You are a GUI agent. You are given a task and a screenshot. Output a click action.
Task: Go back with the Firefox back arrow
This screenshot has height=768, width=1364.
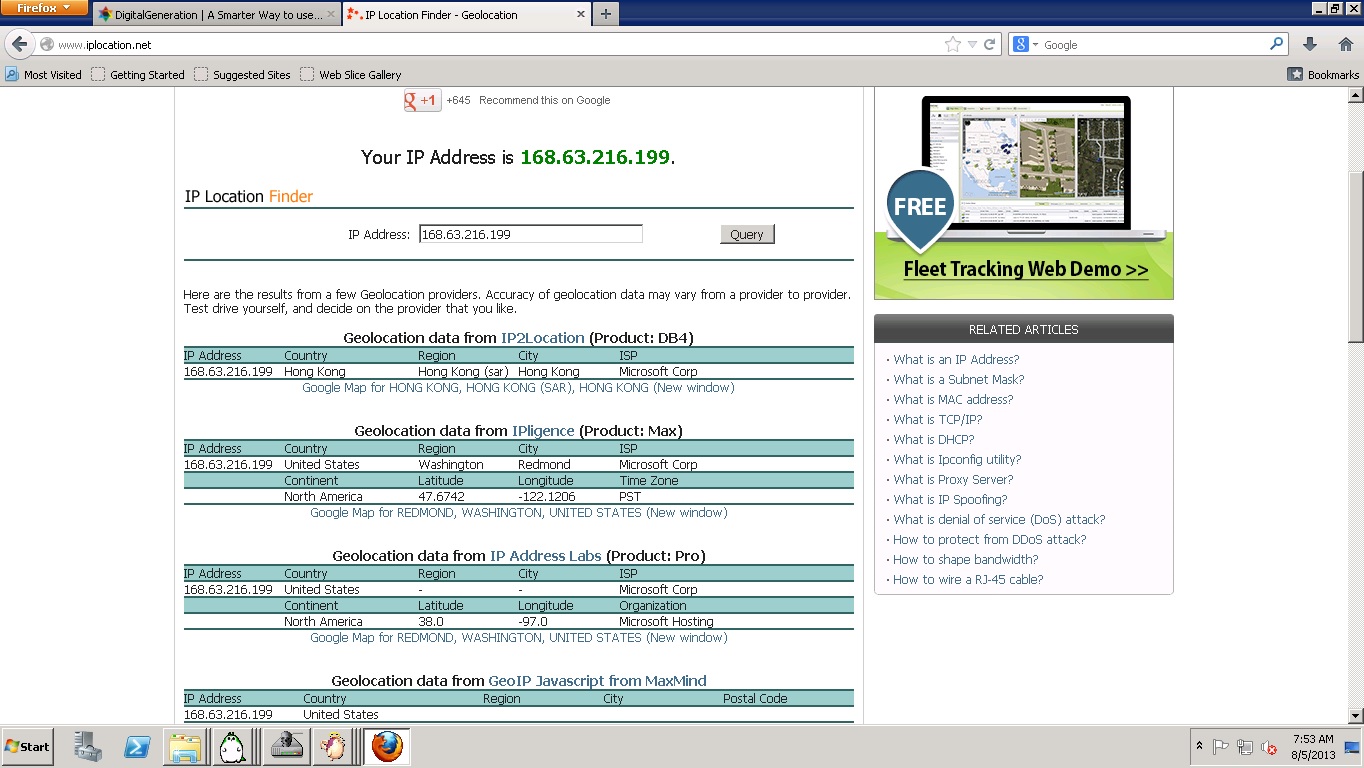(20, 44)
